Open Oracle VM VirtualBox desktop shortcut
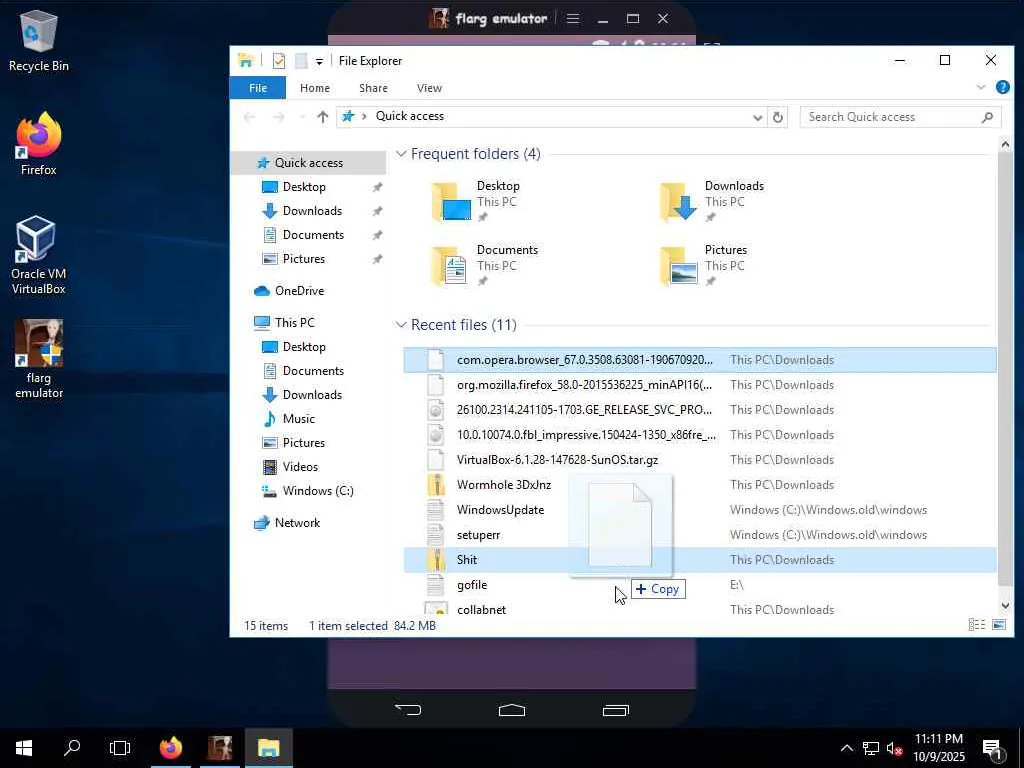This screenshot has width=1024, height=768. (39, 255)
